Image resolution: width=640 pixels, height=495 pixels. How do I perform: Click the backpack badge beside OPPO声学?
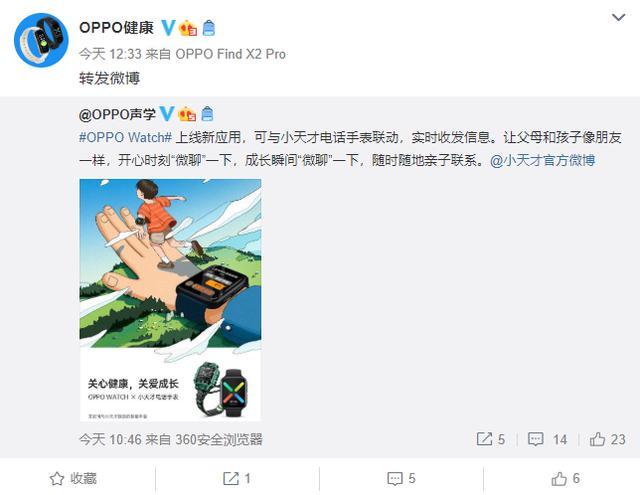pyautogui.click(x=207, y=114)
